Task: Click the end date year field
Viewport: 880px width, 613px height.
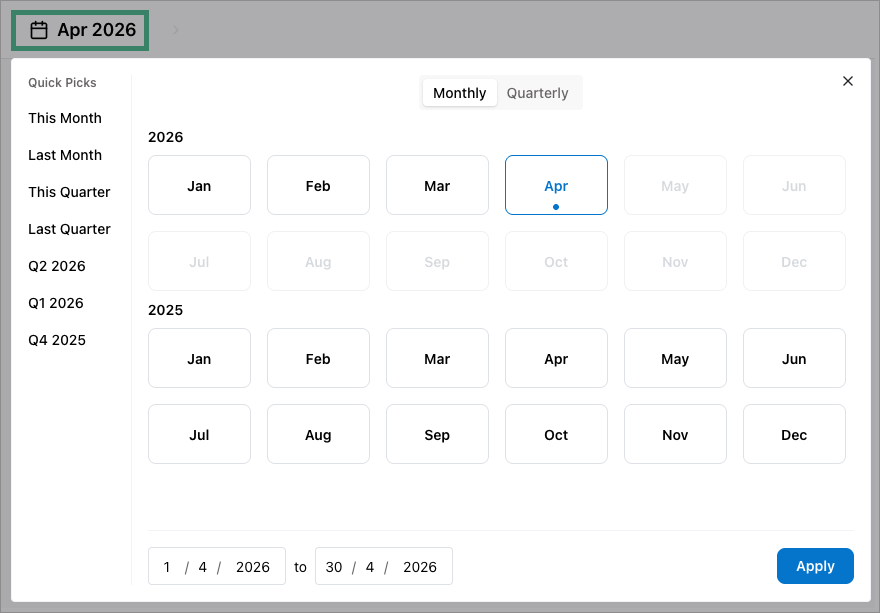Action: [x=420, y=567]
